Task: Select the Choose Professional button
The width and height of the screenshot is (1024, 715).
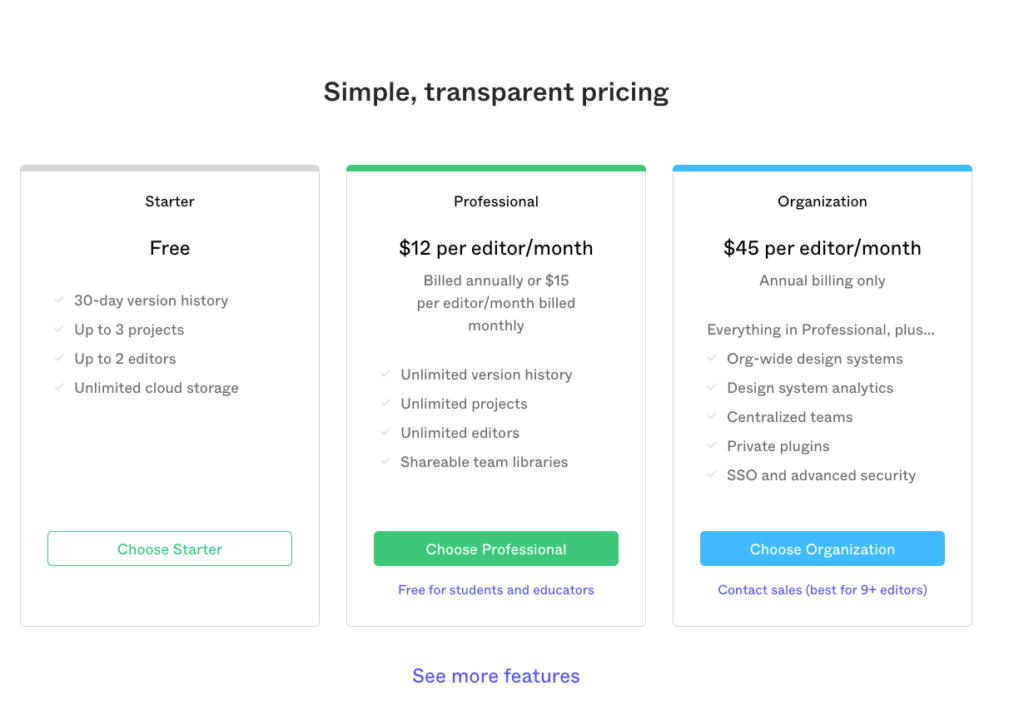Action: coord(496,548)
